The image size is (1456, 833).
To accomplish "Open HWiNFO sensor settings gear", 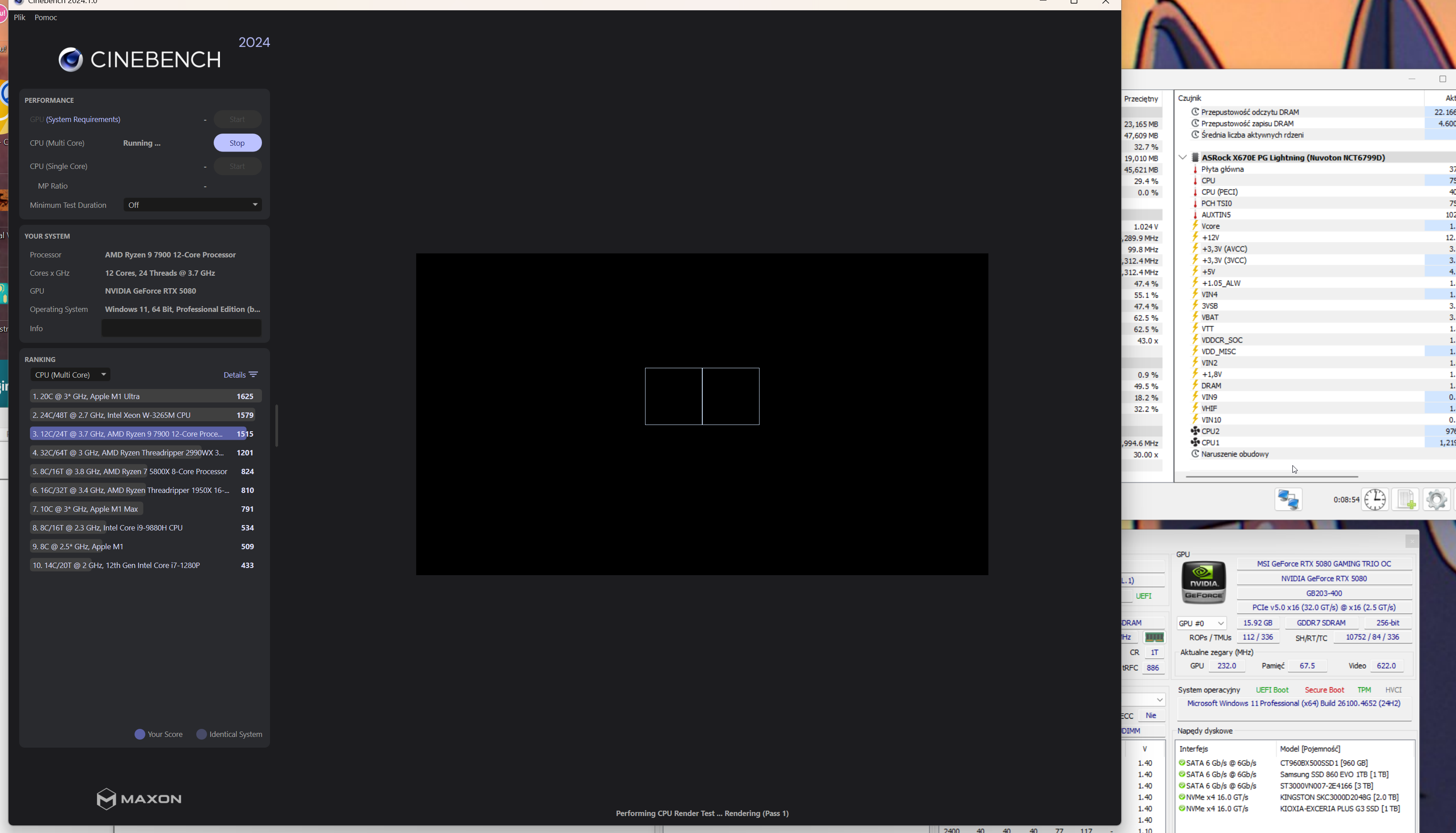I will pyautogui.click(x=1436, y=500).
